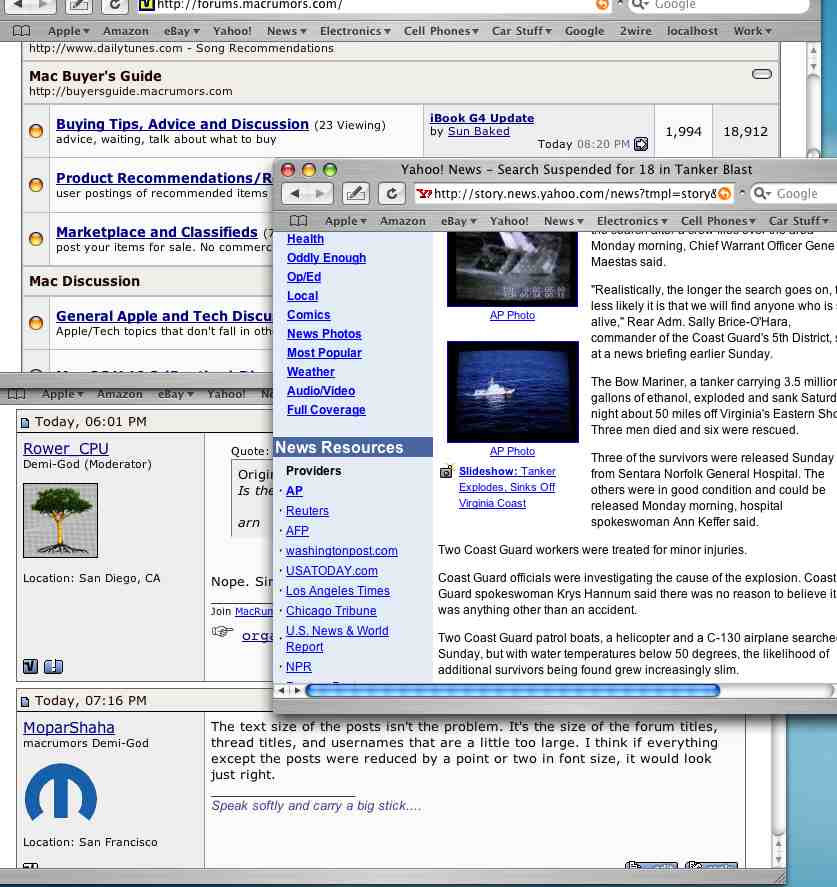The width and height of the screenshot is (837, 887).
Task: Open the Electronics dropdown in MacRumors bookmarks bar
Action: (x=355, y=31)
